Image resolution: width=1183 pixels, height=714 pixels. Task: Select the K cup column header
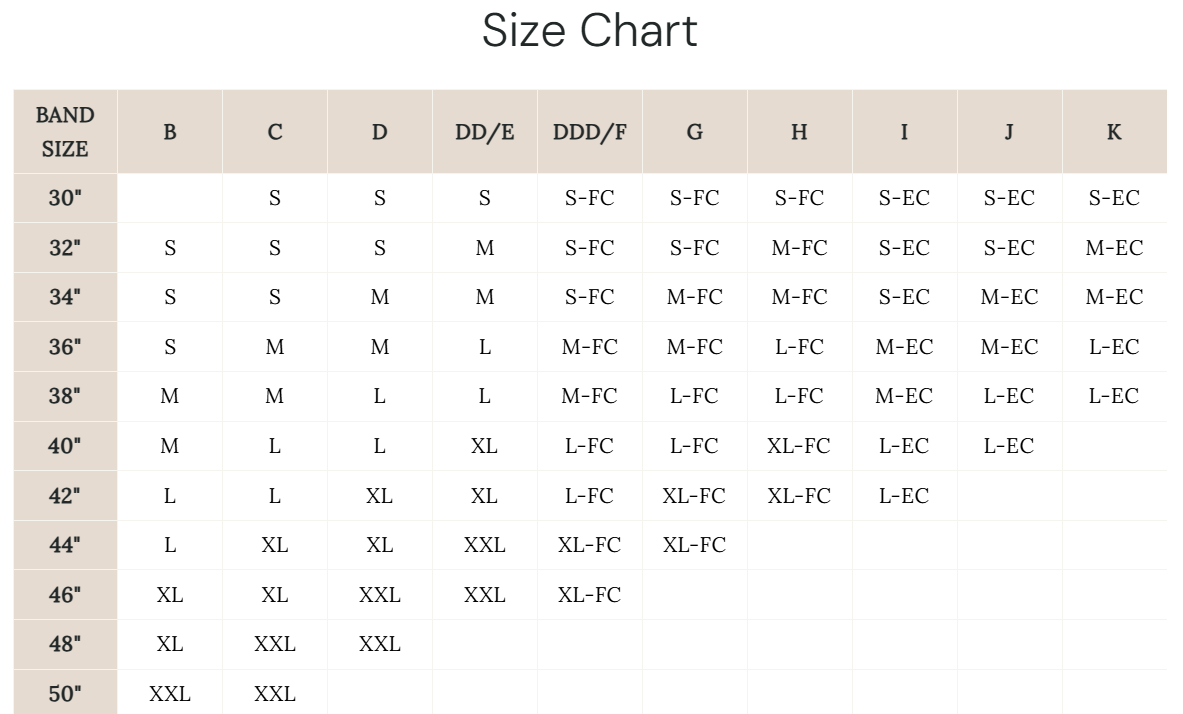point(1114,132)
